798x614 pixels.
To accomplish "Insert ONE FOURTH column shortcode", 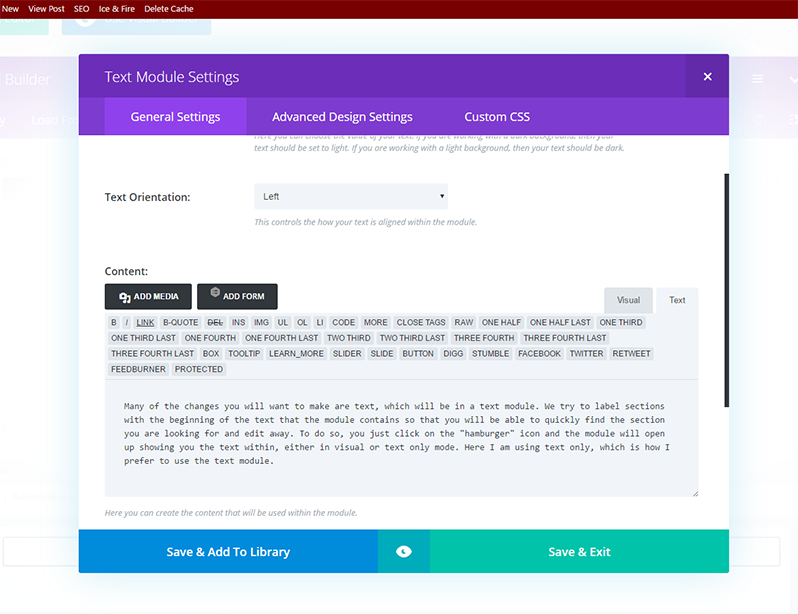I will pyautogui.click(x=210, y=338).
